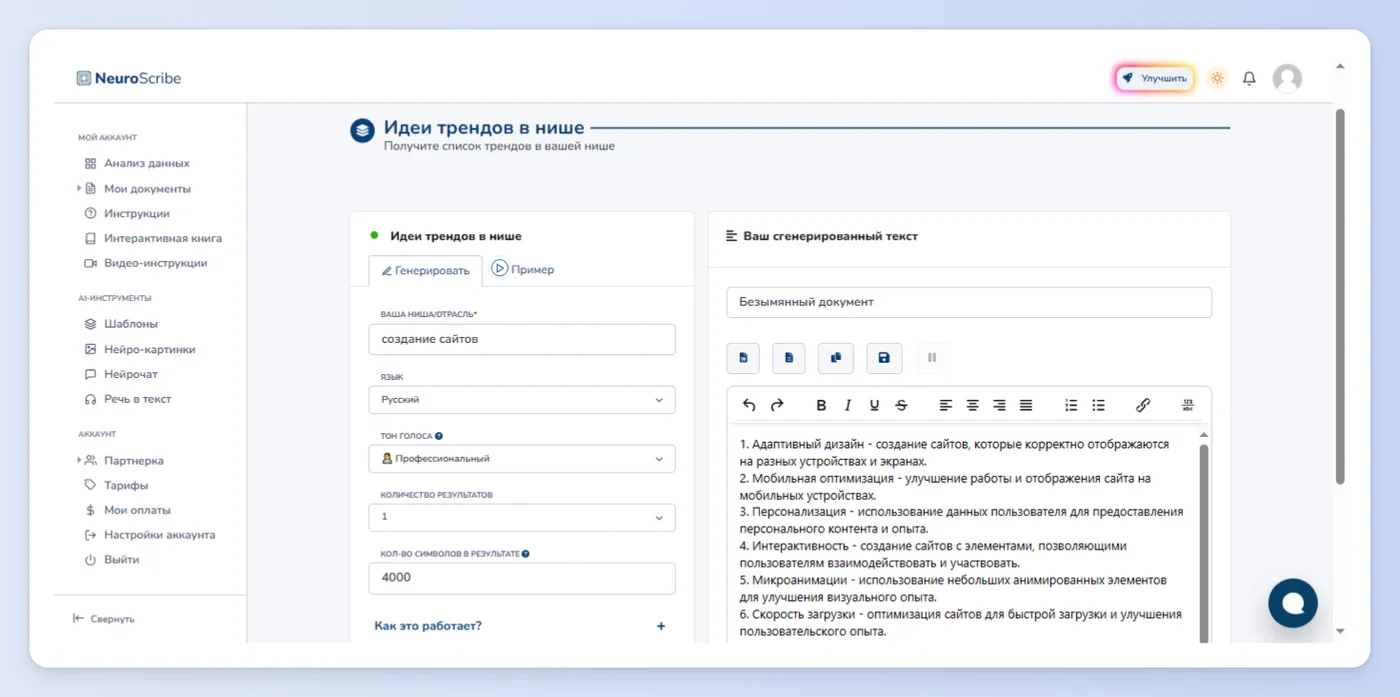1400x697 pixels.
Task: Toggle strikethrough formatting
Action: [x=901, y=405]
